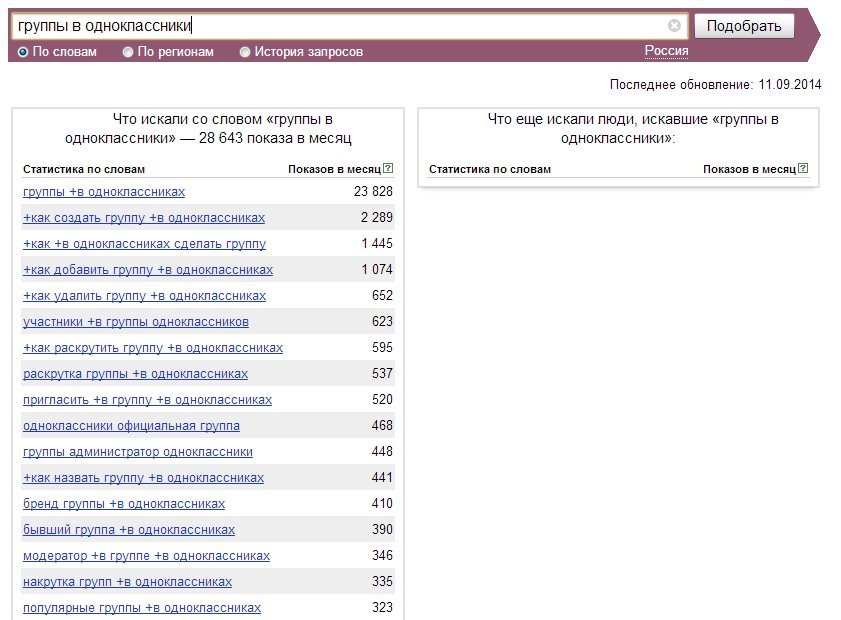This screenshot has width=841, height=620.
Task: Click the value '595' in the table
Action: [x=382, y=348]
